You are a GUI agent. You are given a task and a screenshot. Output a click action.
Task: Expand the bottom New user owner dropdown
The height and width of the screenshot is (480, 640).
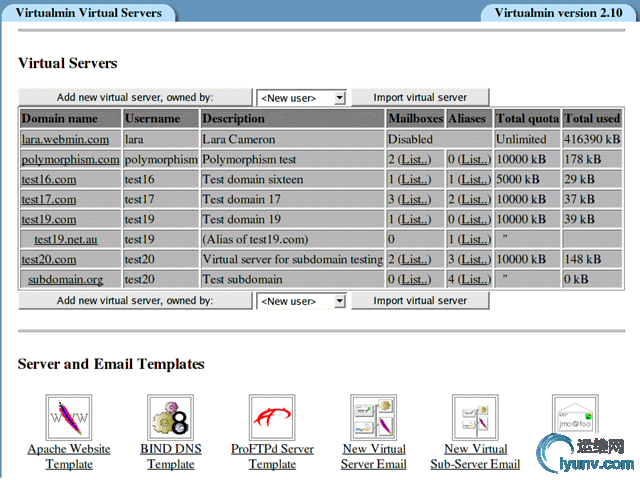(301, 301)
